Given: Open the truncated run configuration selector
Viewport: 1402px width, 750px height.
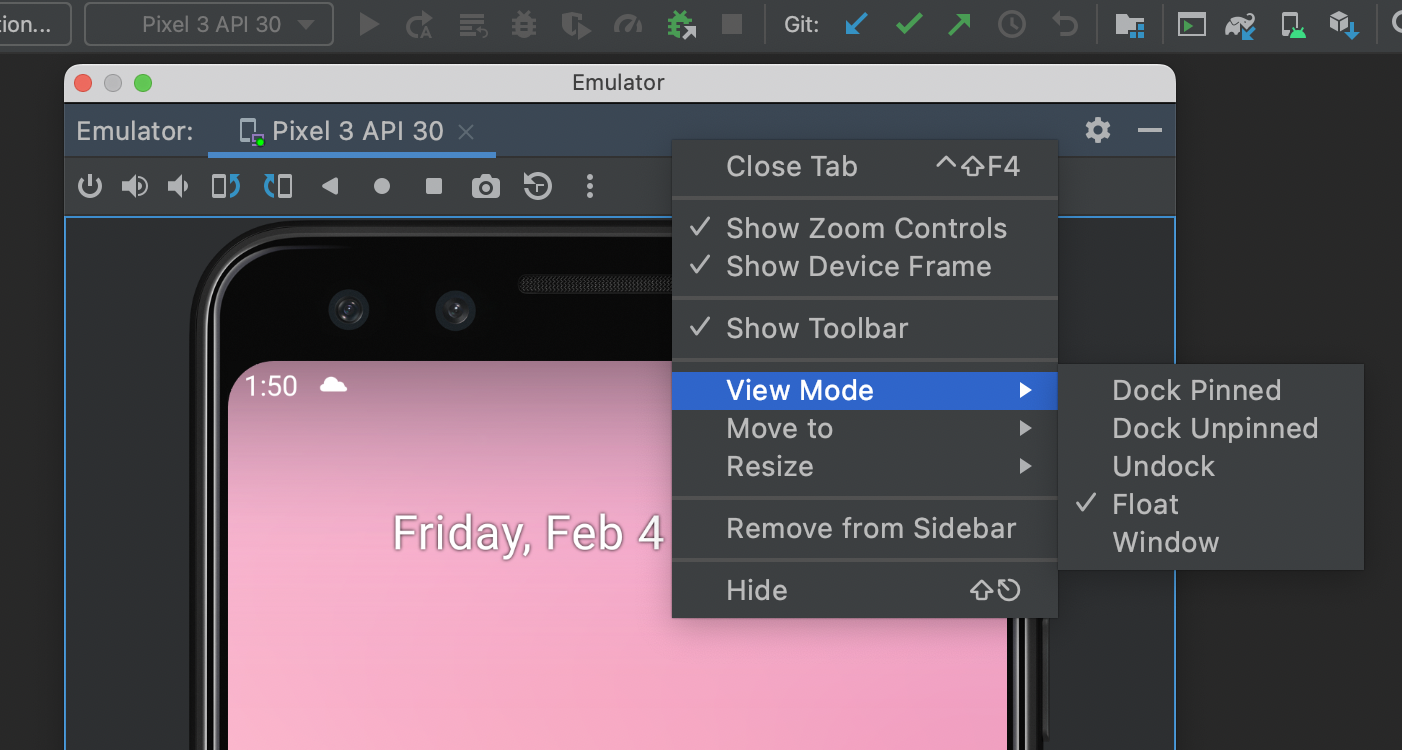Looking at the screenshot, I should tap(34, 24).
